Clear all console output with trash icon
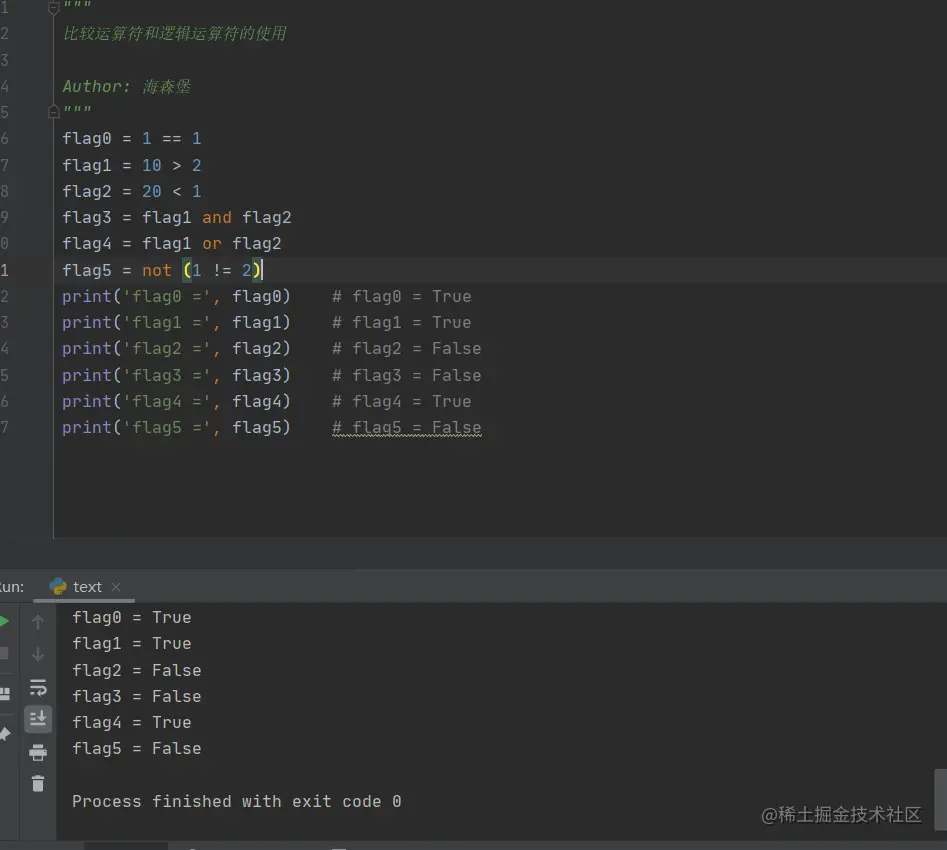 [37, 784]
